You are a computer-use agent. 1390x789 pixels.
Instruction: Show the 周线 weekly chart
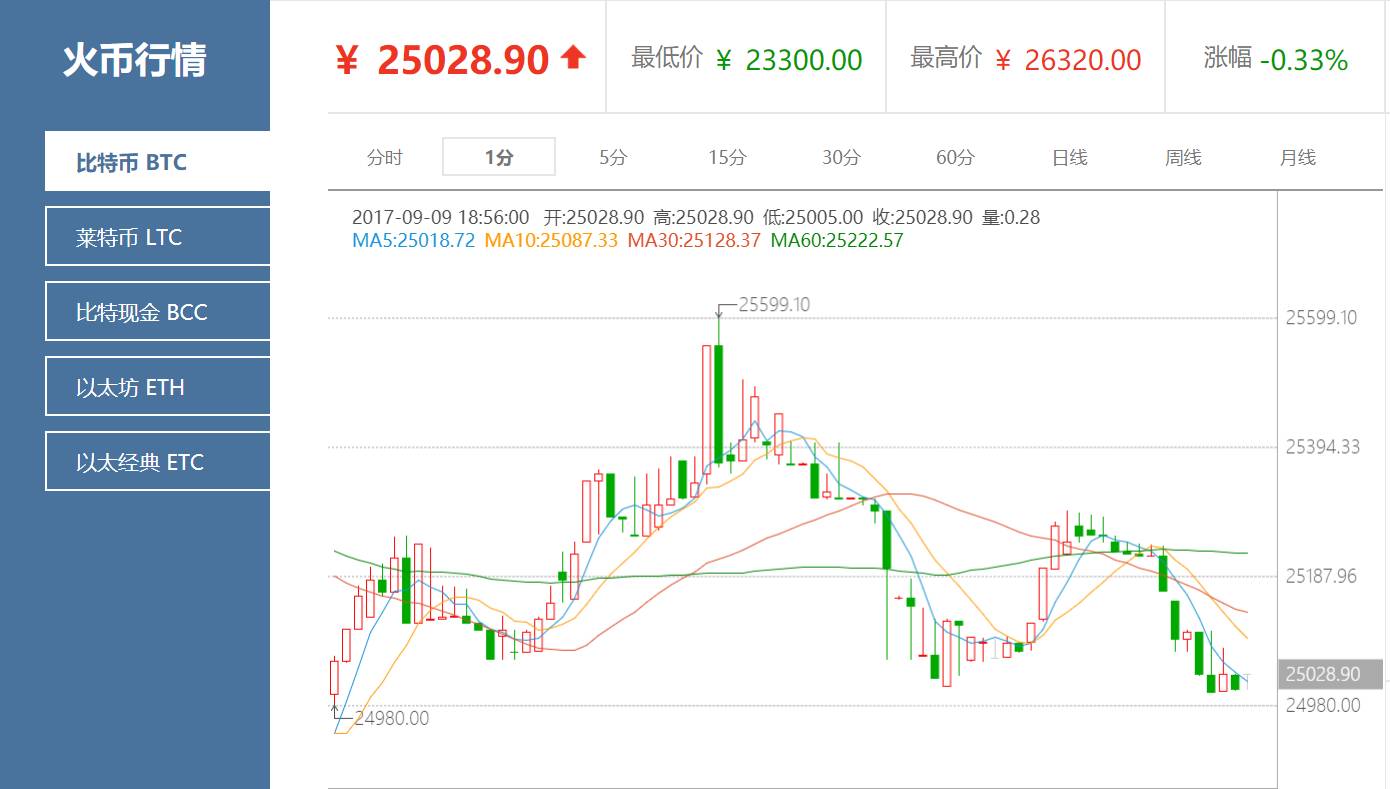1183,157
